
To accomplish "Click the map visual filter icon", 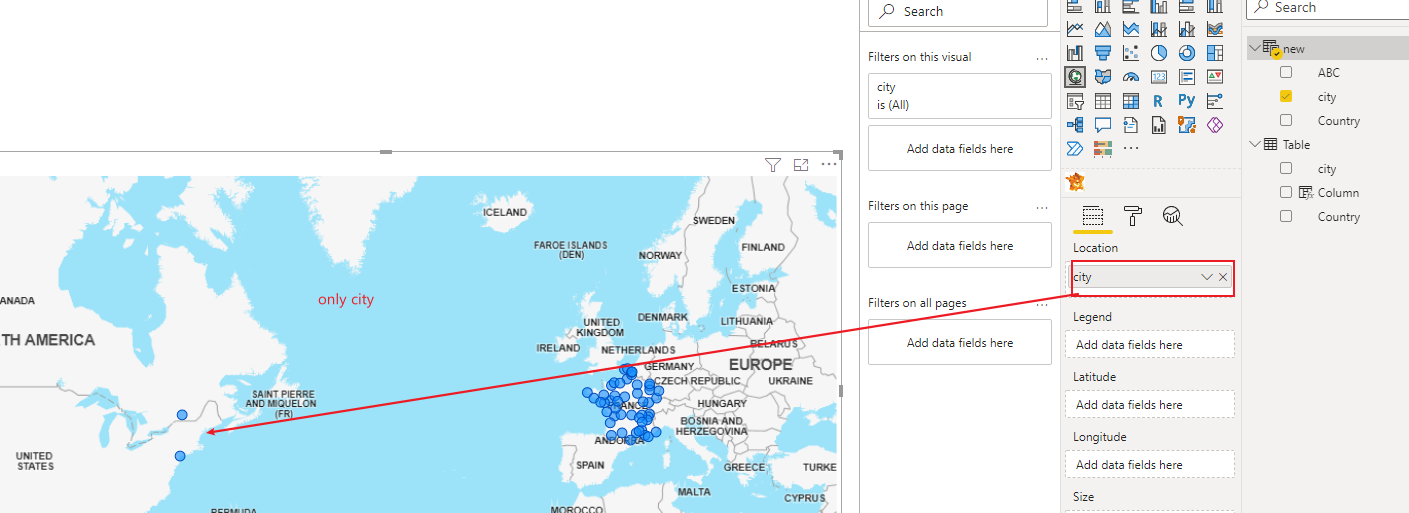I will (x=772, y=165).
